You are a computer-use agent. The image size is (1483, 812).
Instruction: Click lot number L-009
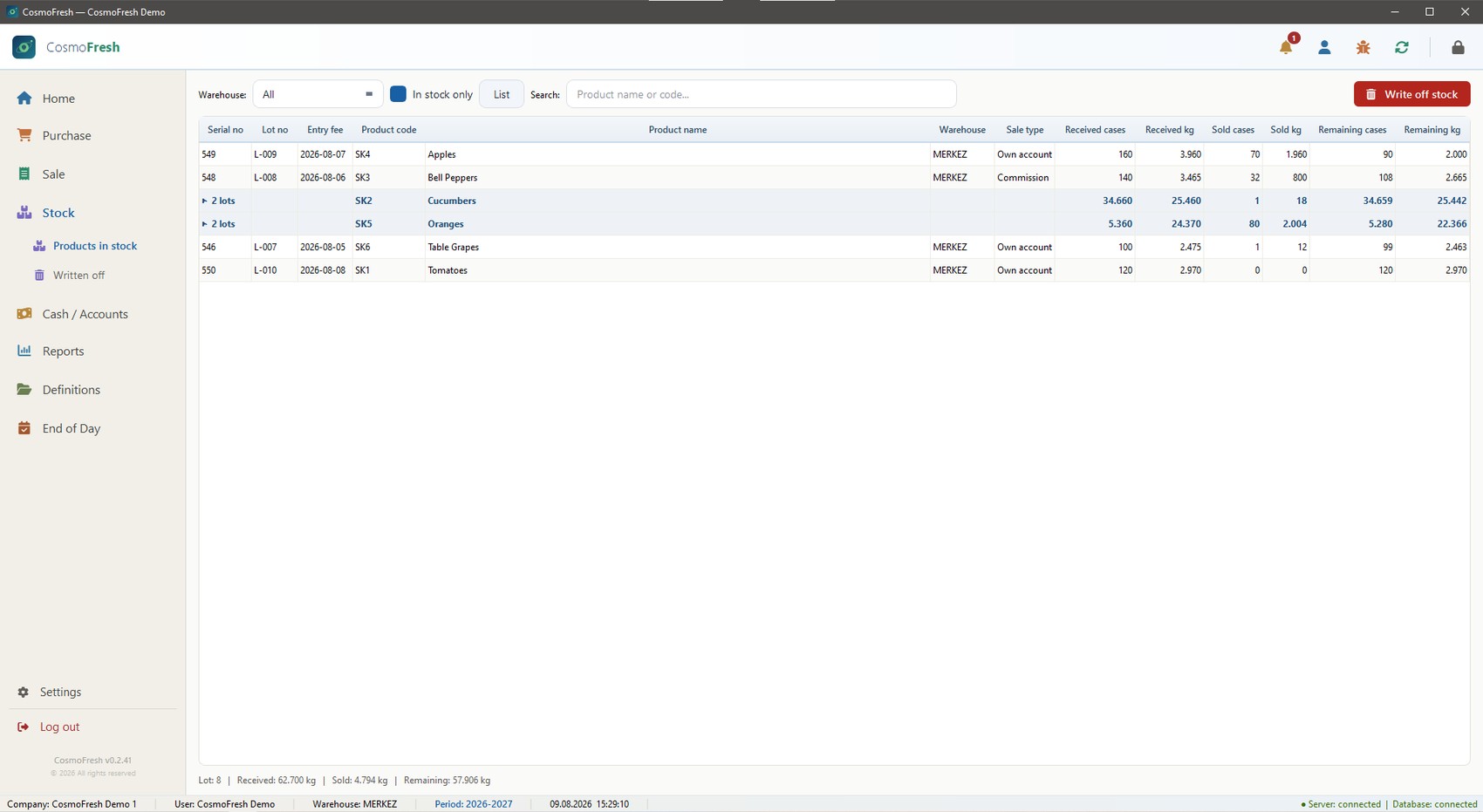265,154
